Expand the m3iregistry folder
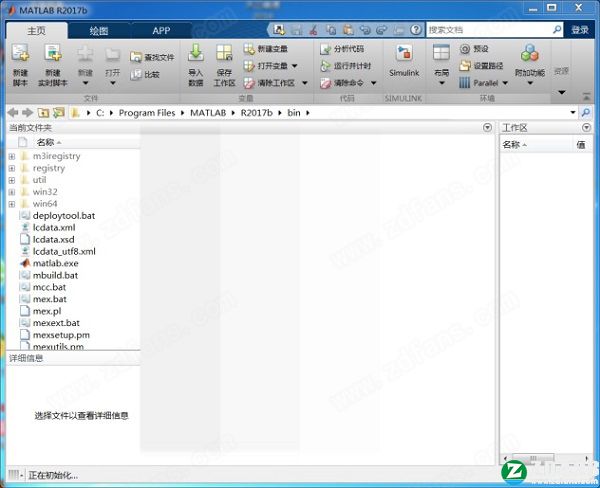Screen dimensions: 600x488 click(12, 156)
